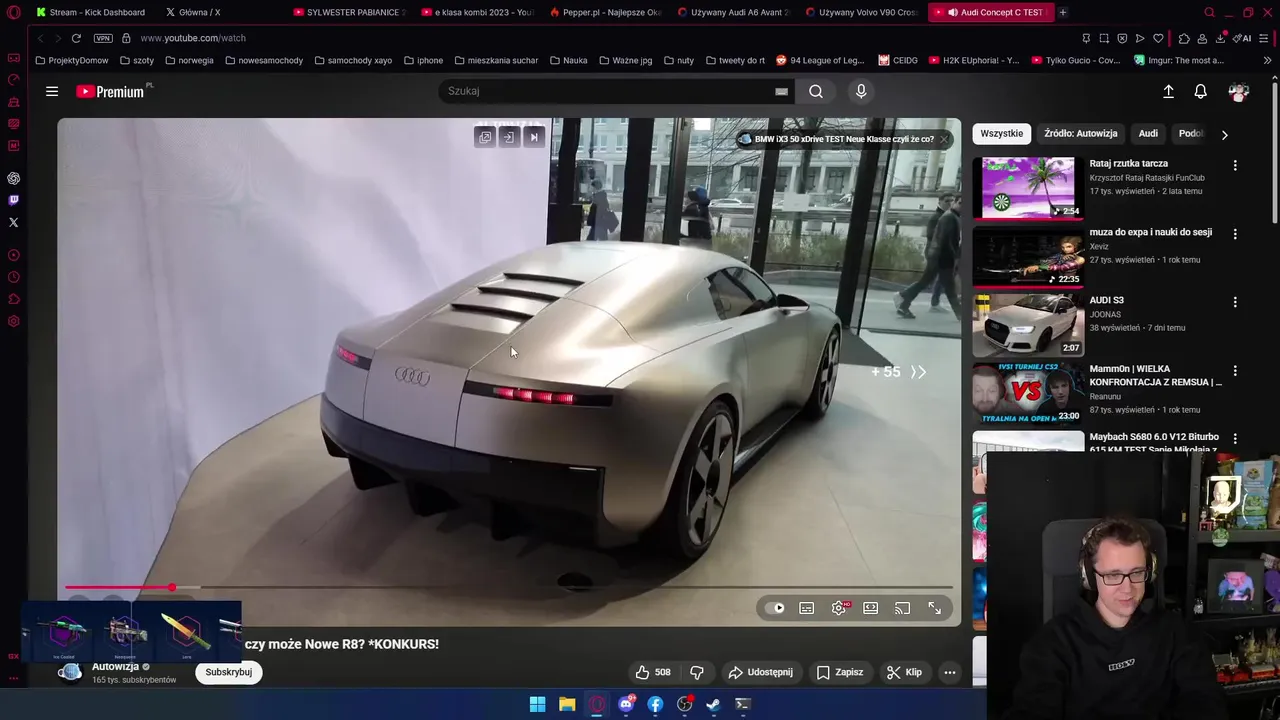Switch to the Stream - Kick Dashboard tab
Viewport: 1280px width, 720px height.
(90, 12)
